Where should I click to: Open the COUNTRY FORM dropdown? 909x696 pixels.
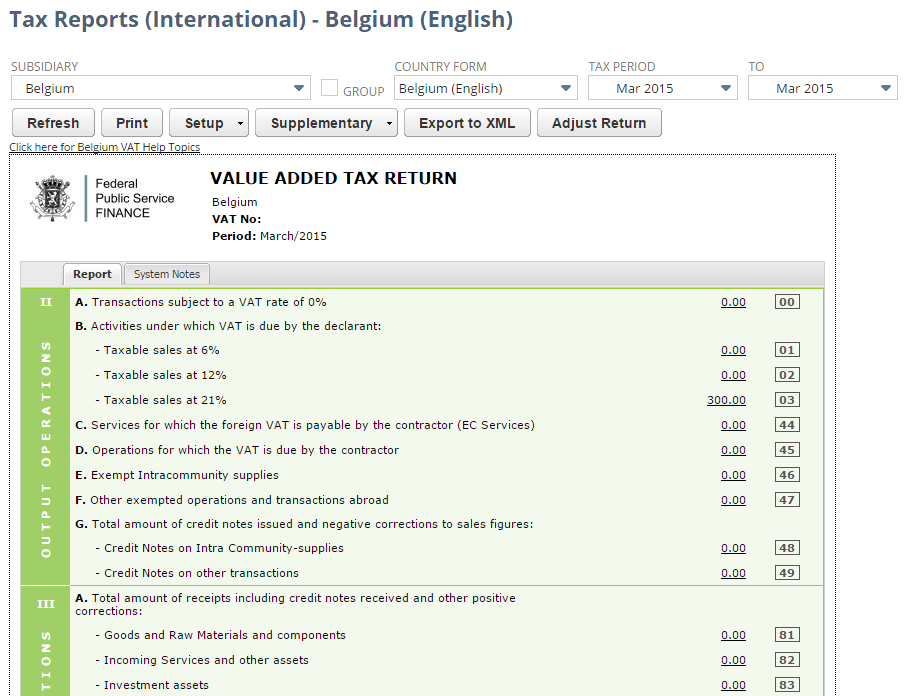click(x=567, y=88)
